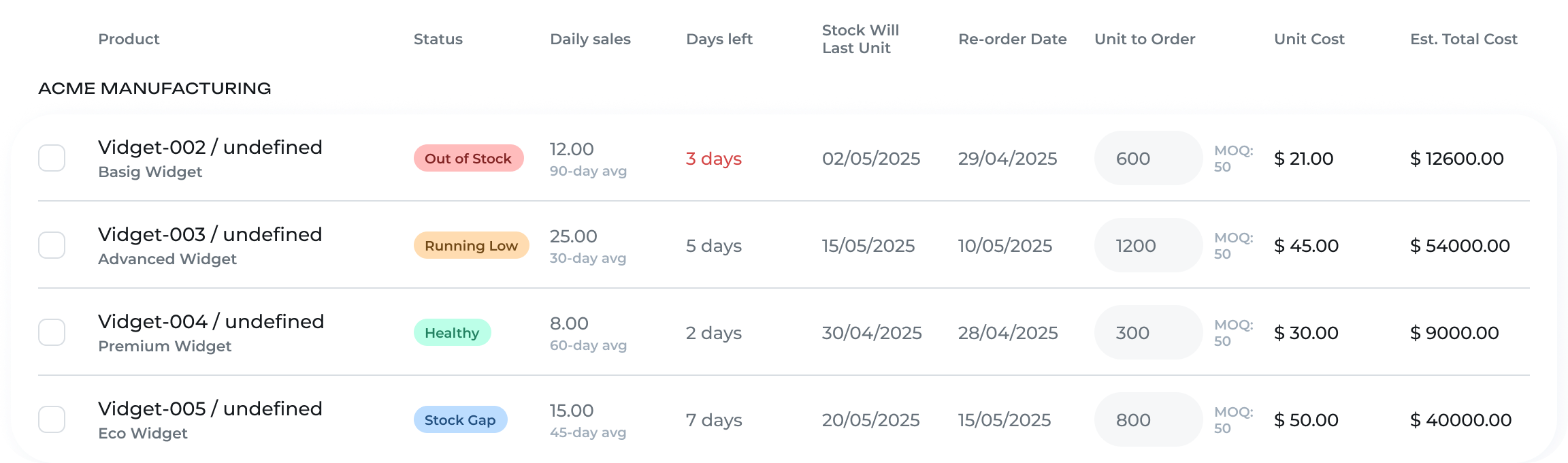The width and height of the screenshot is (1568, 463).
Task: Click the Healthy status badge
Action: point(452,332)
